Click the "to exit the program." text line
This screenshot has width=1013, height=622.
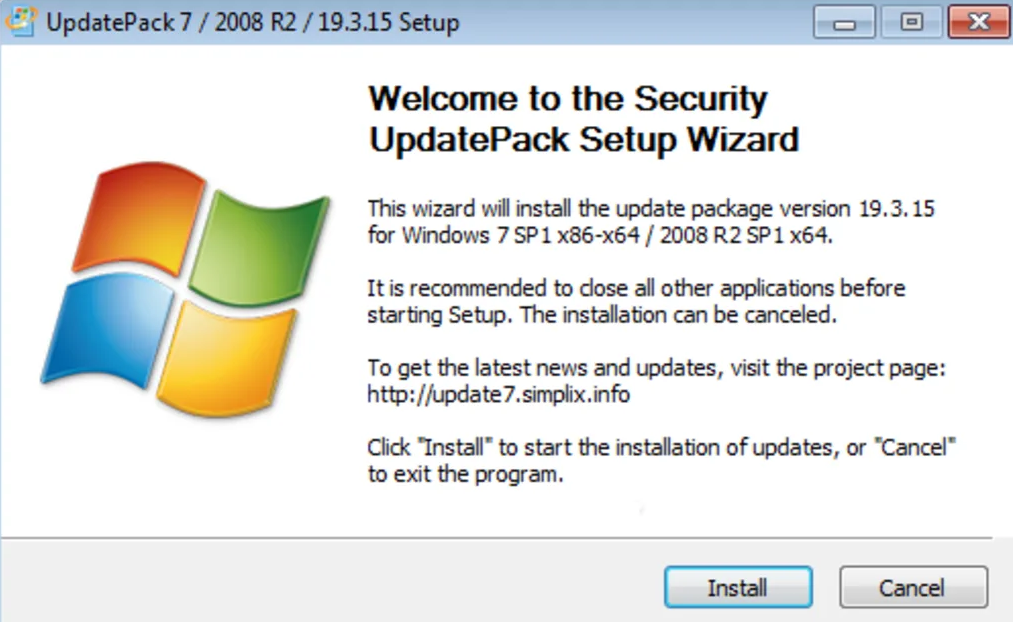[465, 474]
